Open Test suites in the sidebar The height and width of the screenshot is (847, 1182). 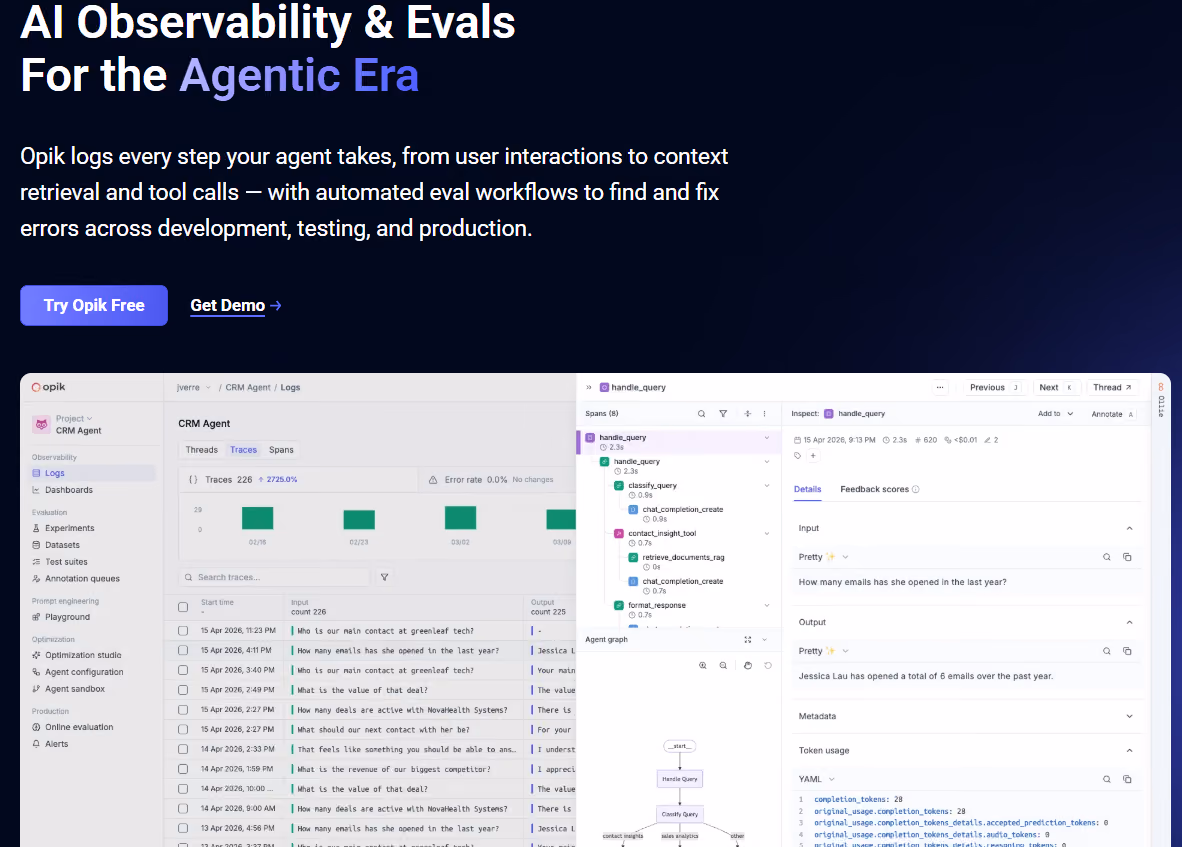[66, 562]
